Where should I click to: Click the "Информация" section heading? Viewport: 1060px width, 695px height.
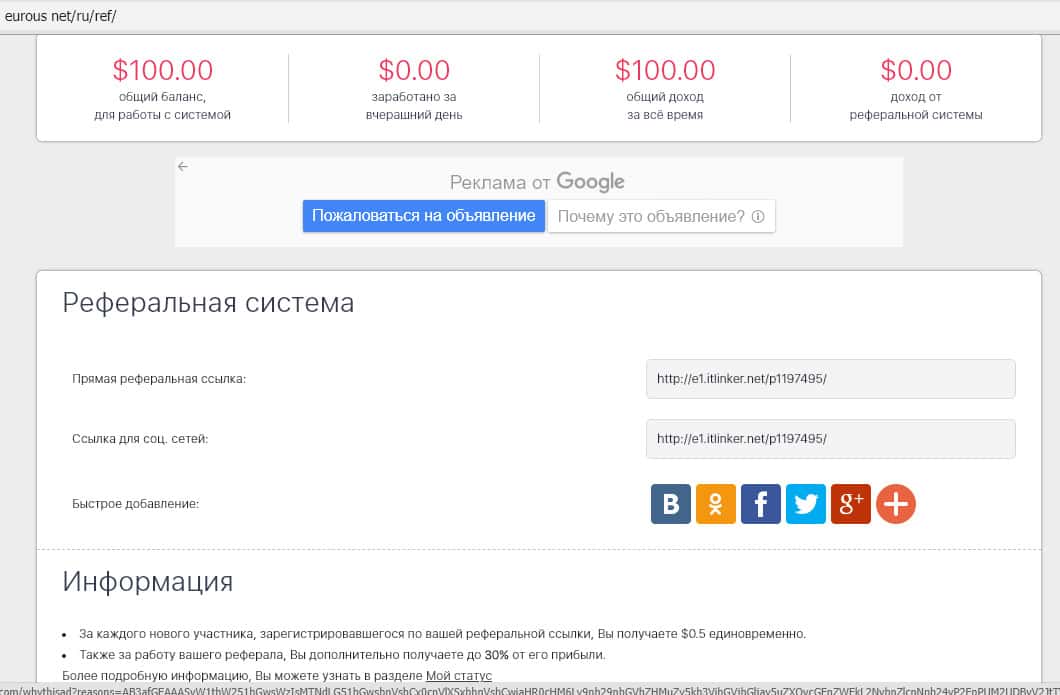[148, 581]
